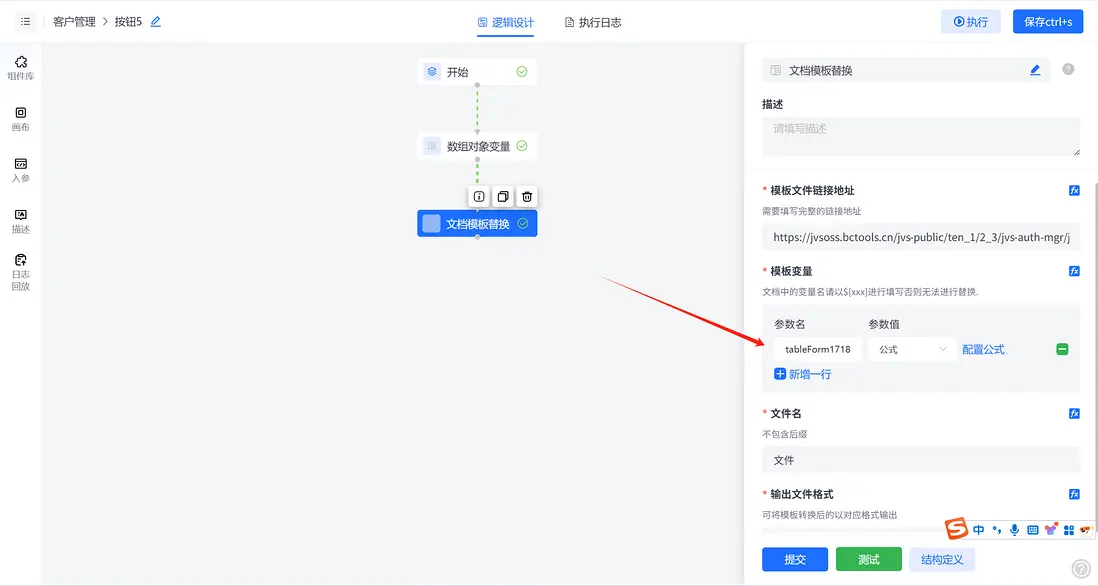Open the Sogou input icon in the tray
Screen dimensions: 1098x586
pyautogui.click(x=955, y=529)
